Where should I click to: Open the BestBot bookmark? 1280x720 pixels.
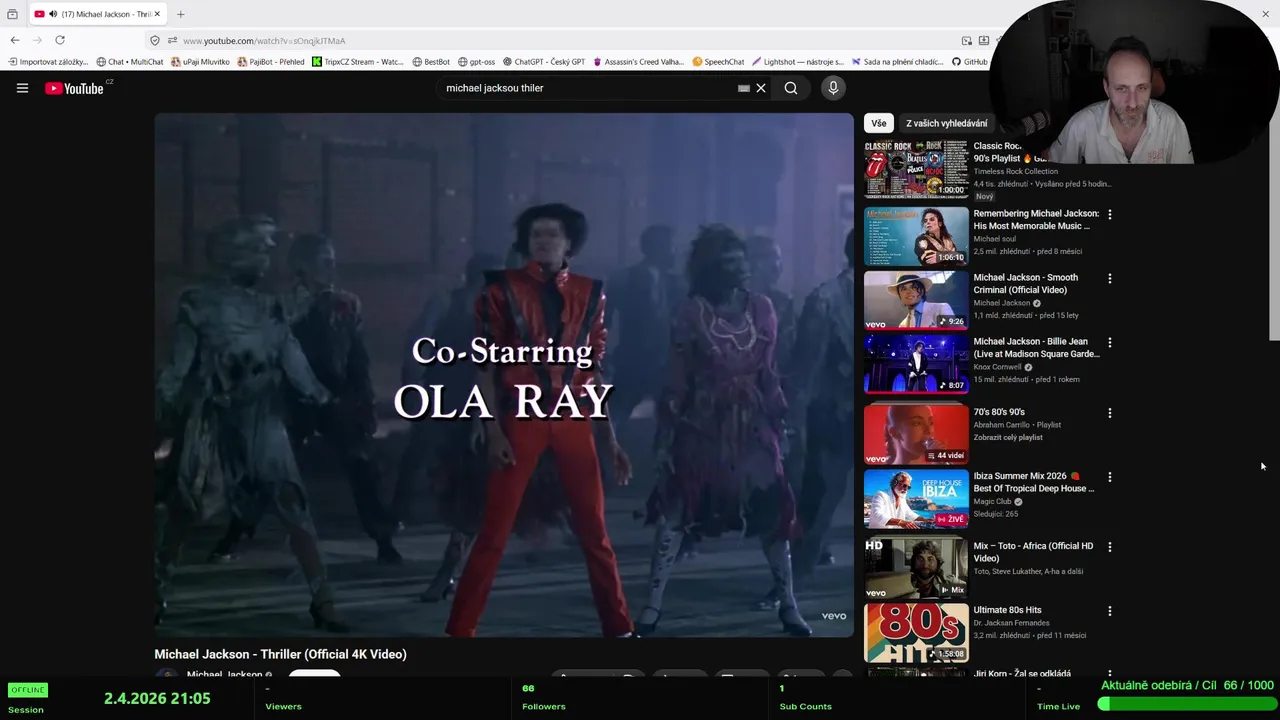pyautogui.click(x=431, y=62)
